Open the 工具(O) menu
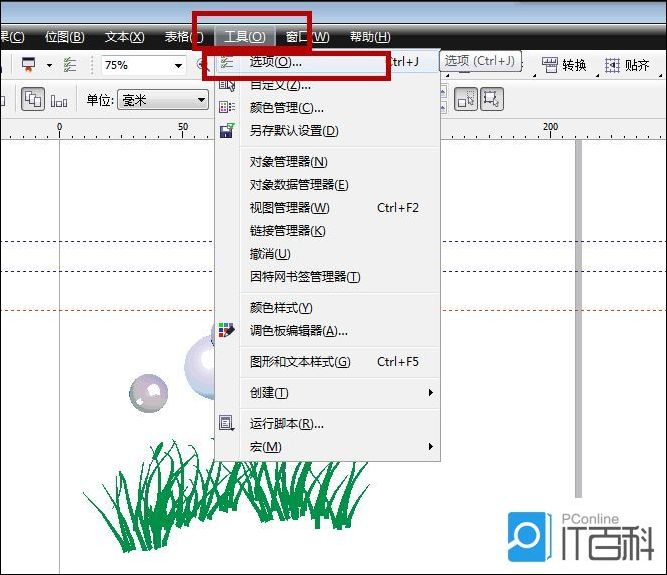667x575 pixels. coord(245,37)
